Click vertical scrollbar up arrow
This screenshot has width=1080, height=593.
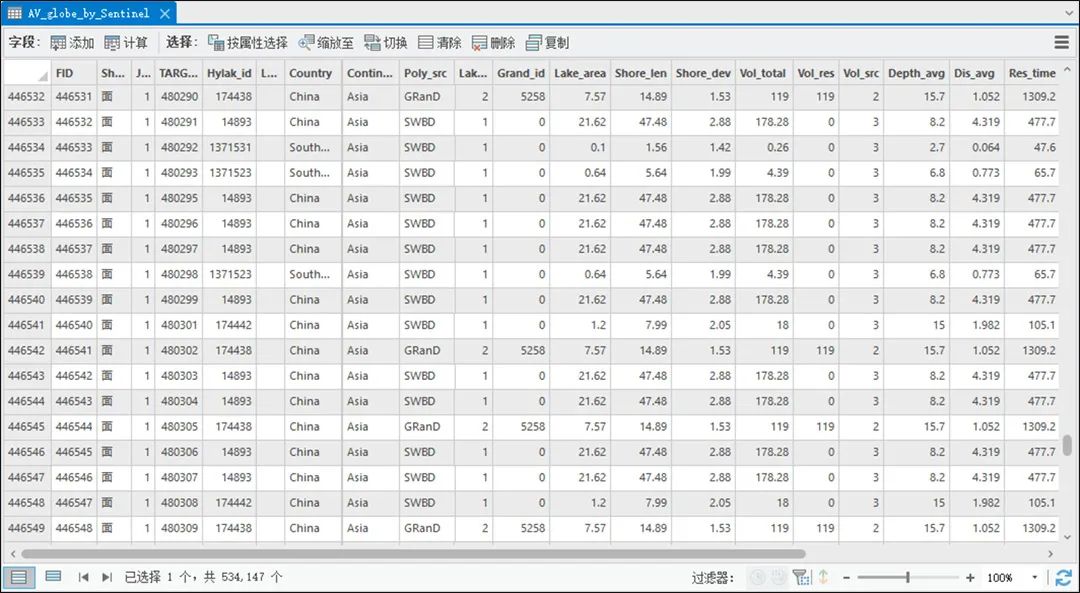pyautogui.click(x=1068, y=70)
